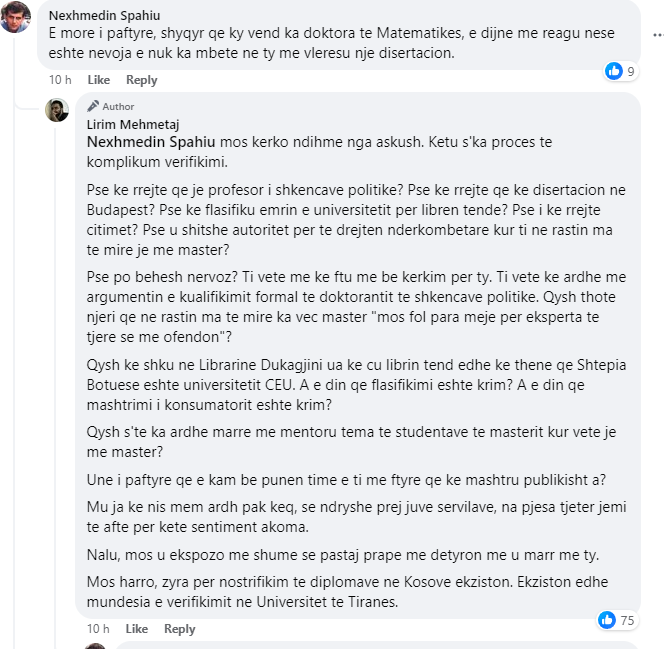Click the Author label text
This screenshot has height=649, width=664.
click(118, 106)
